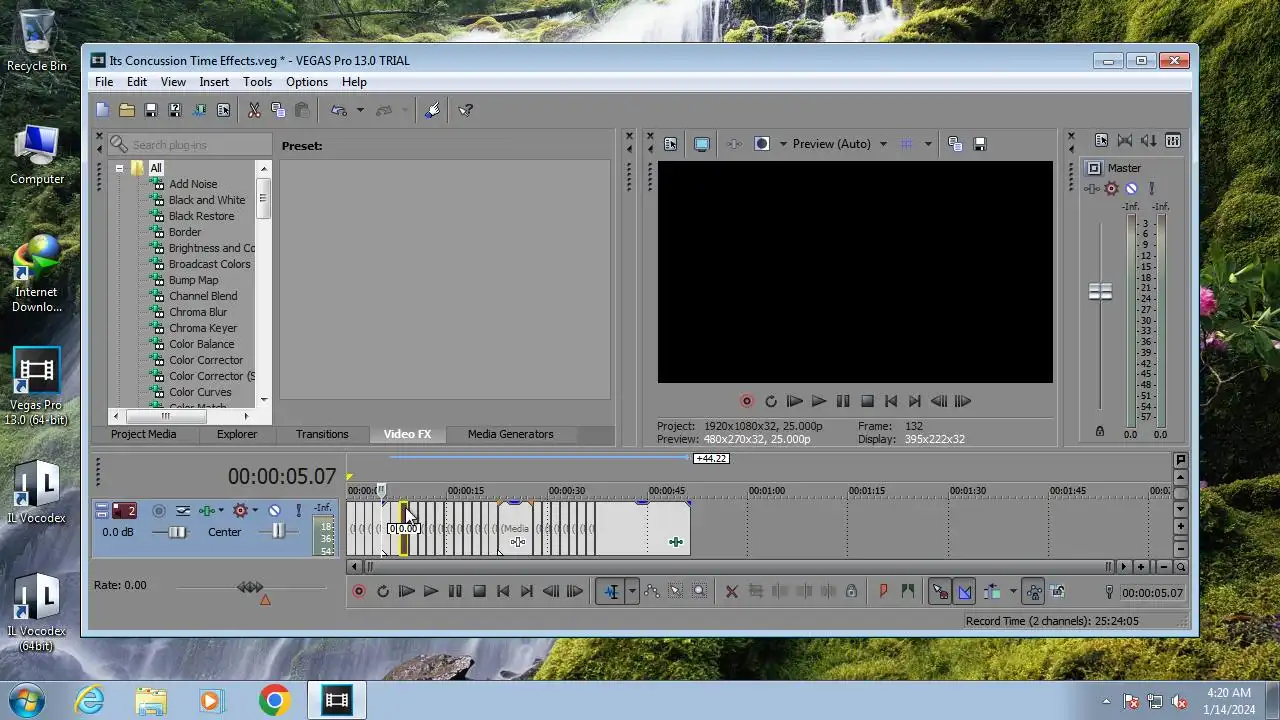The height and width of the screenshot is (720, 1280).
Task: Stop playback in the timeline transport
Action: (479, 592)
